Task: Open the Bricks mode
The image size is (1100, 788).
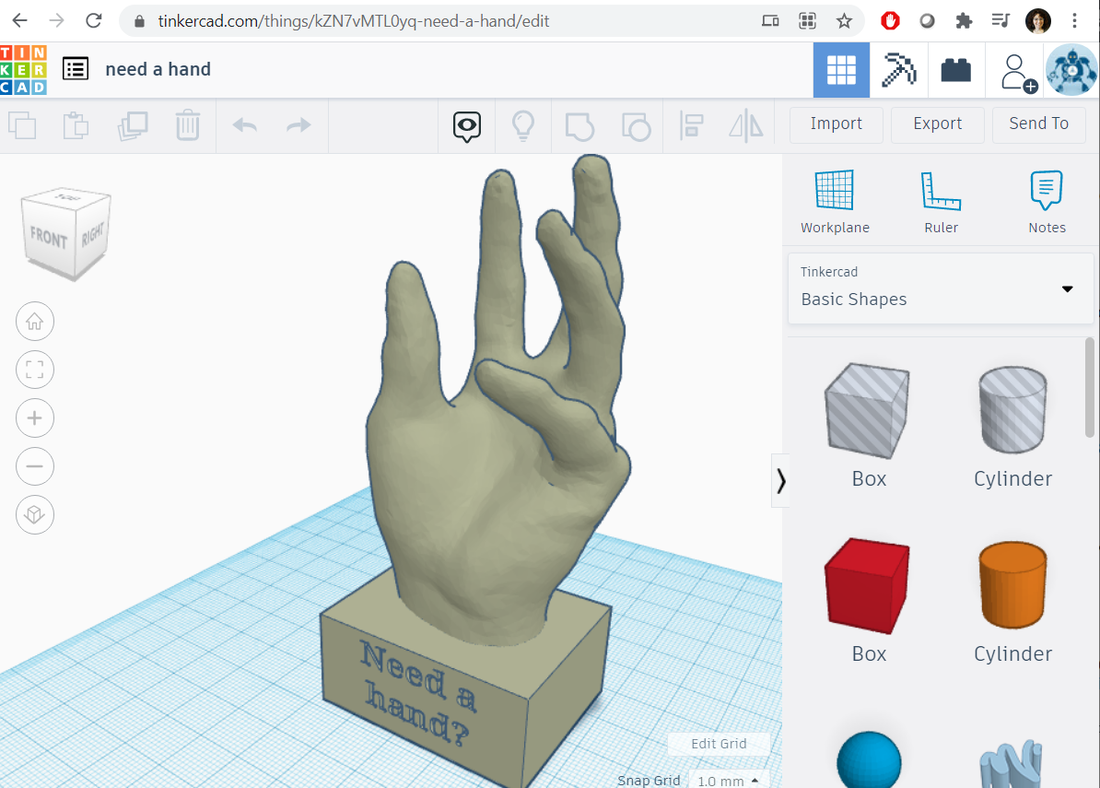Action: (x=956, y=69)
